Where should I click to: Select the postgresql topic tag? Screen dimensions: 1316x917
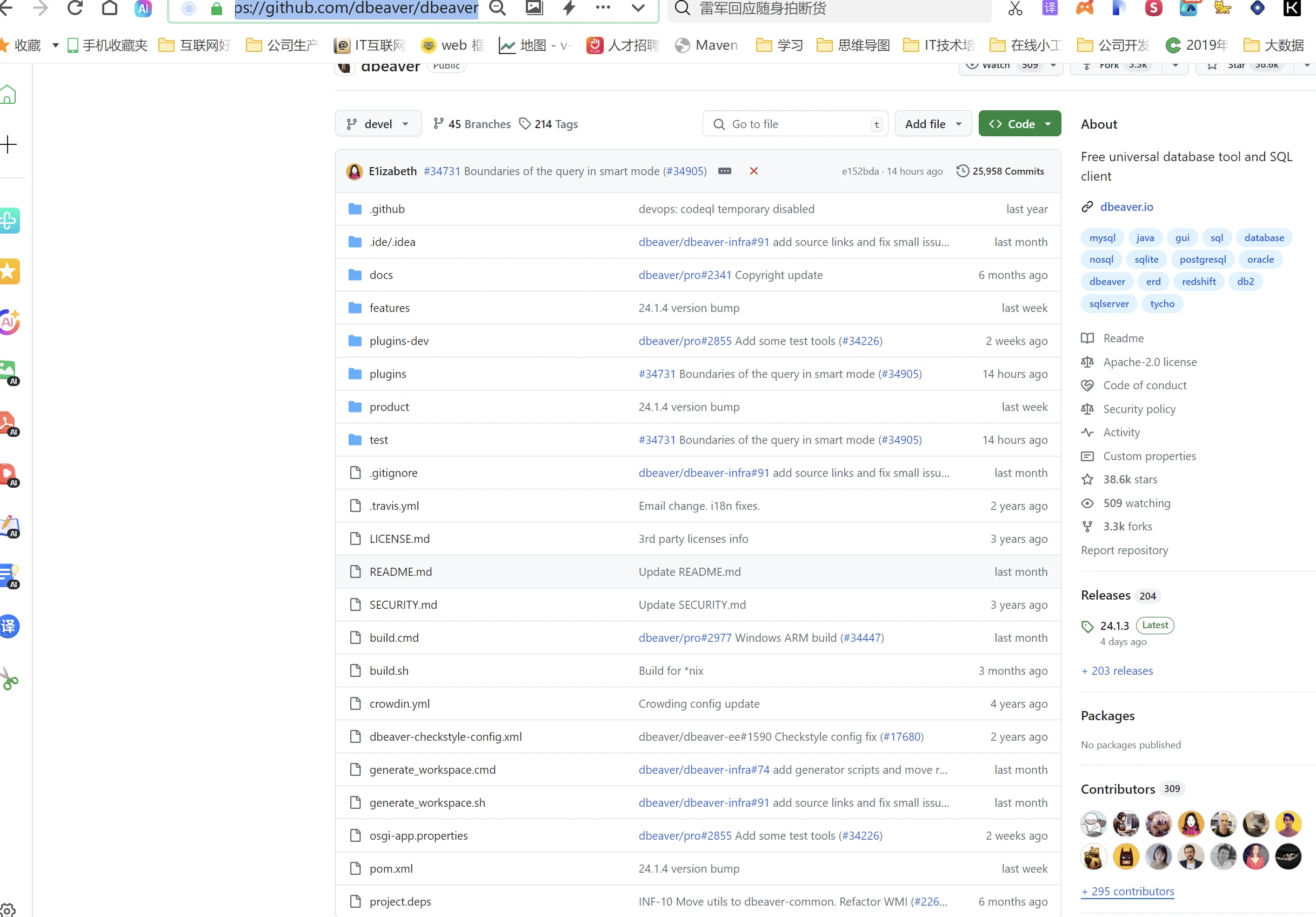(x=1203, y=259)
